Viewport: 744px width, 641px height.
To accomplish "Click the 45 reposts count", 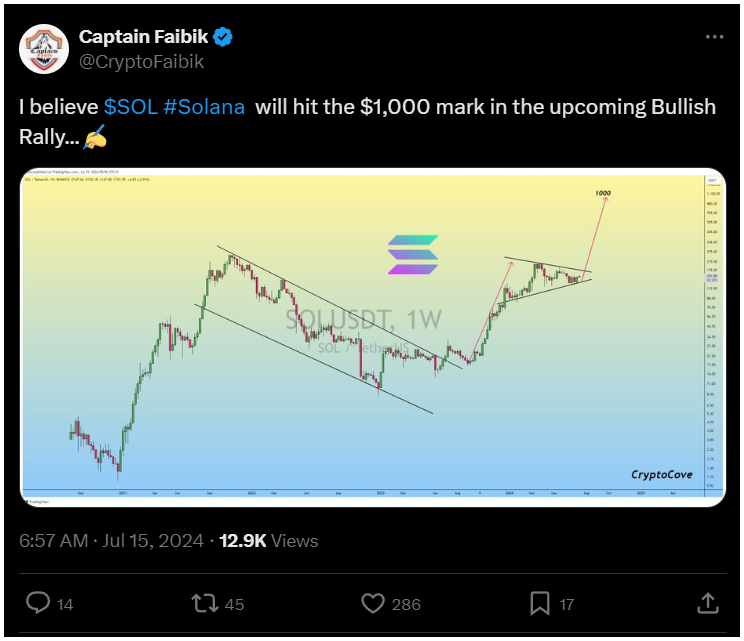I will [x=234, y=604].
